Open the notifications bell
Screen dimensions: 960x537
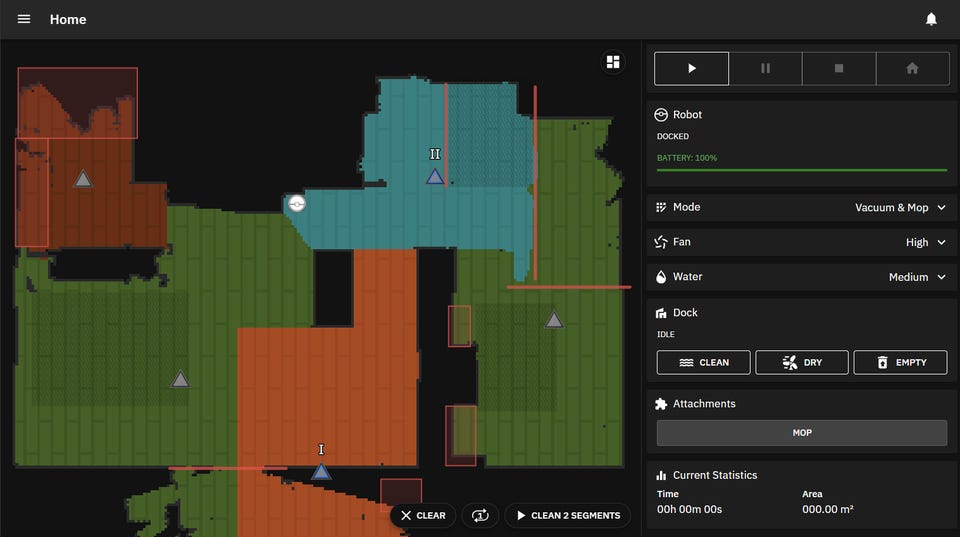[x=931, y=19]
